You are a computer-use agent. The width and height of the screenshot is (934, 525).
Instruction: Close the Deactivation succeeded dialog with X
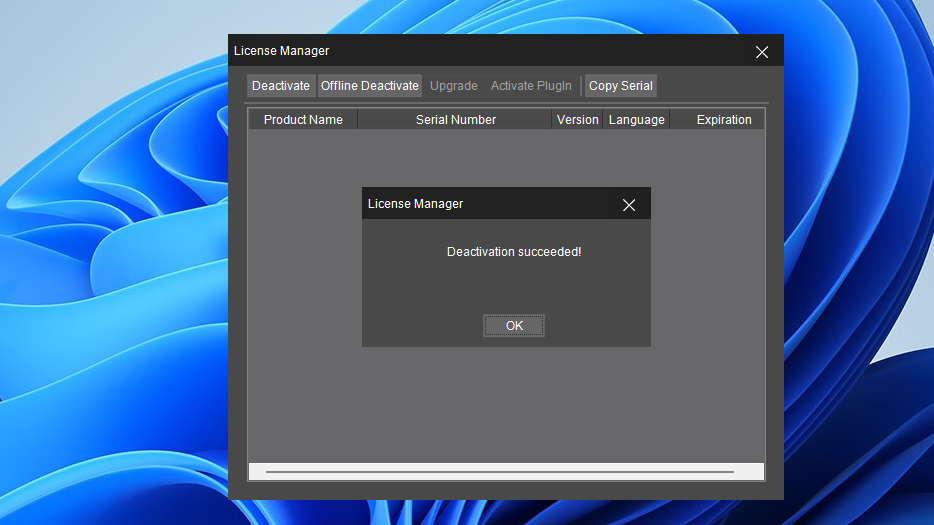tap(629, 205)
